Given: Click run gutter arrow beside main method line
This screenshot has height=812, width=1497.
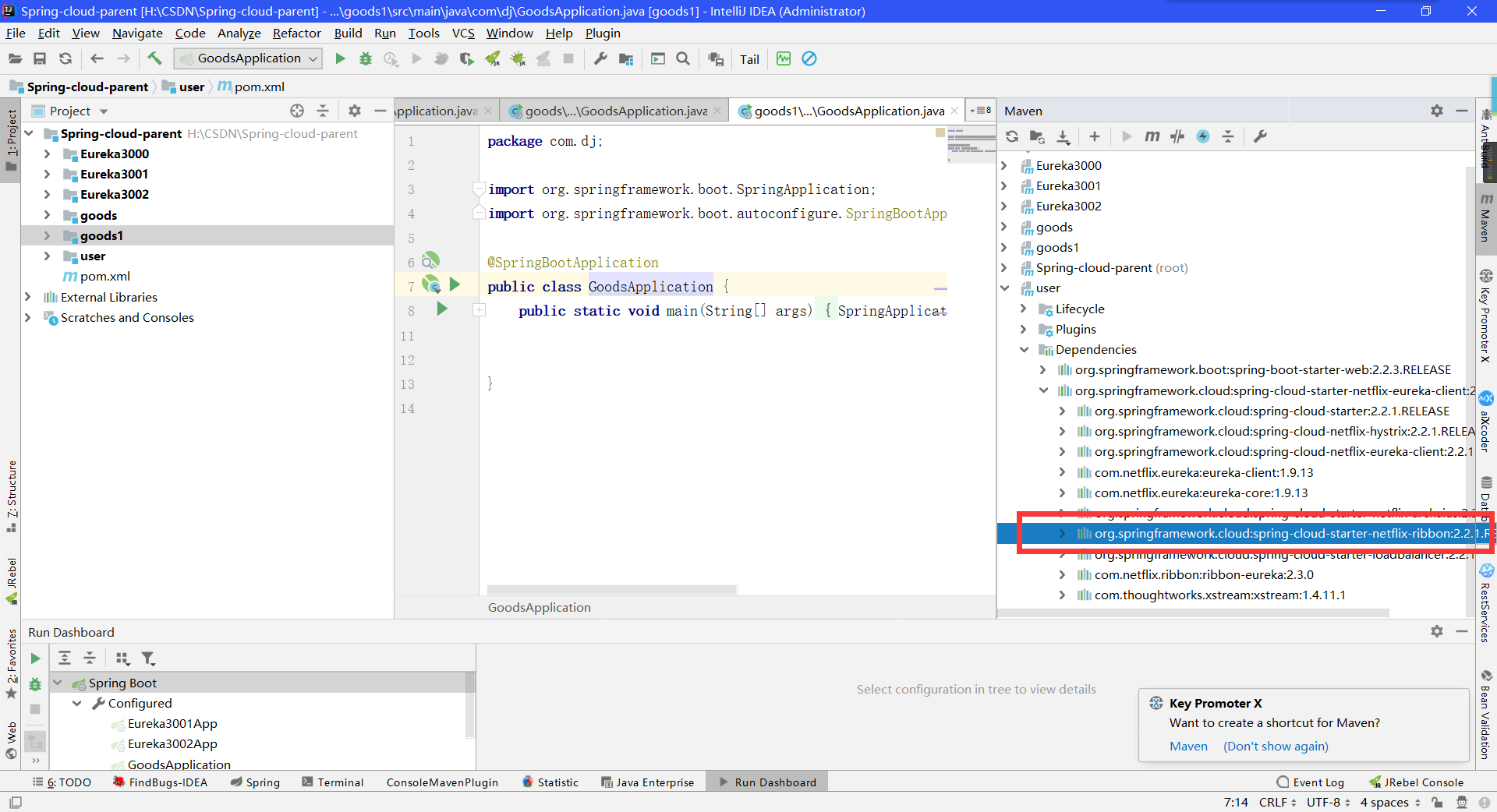Looking at the screenshot, I should coord(442,309).
